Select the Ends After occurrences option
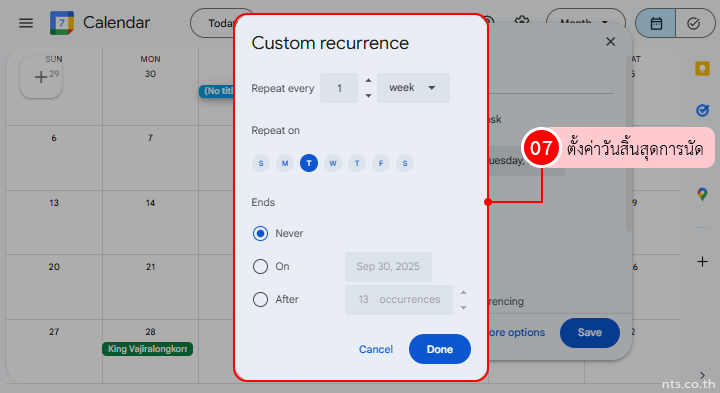Image resolution: width=720 pixels, height=393 pixels. [x=260, y=299]
